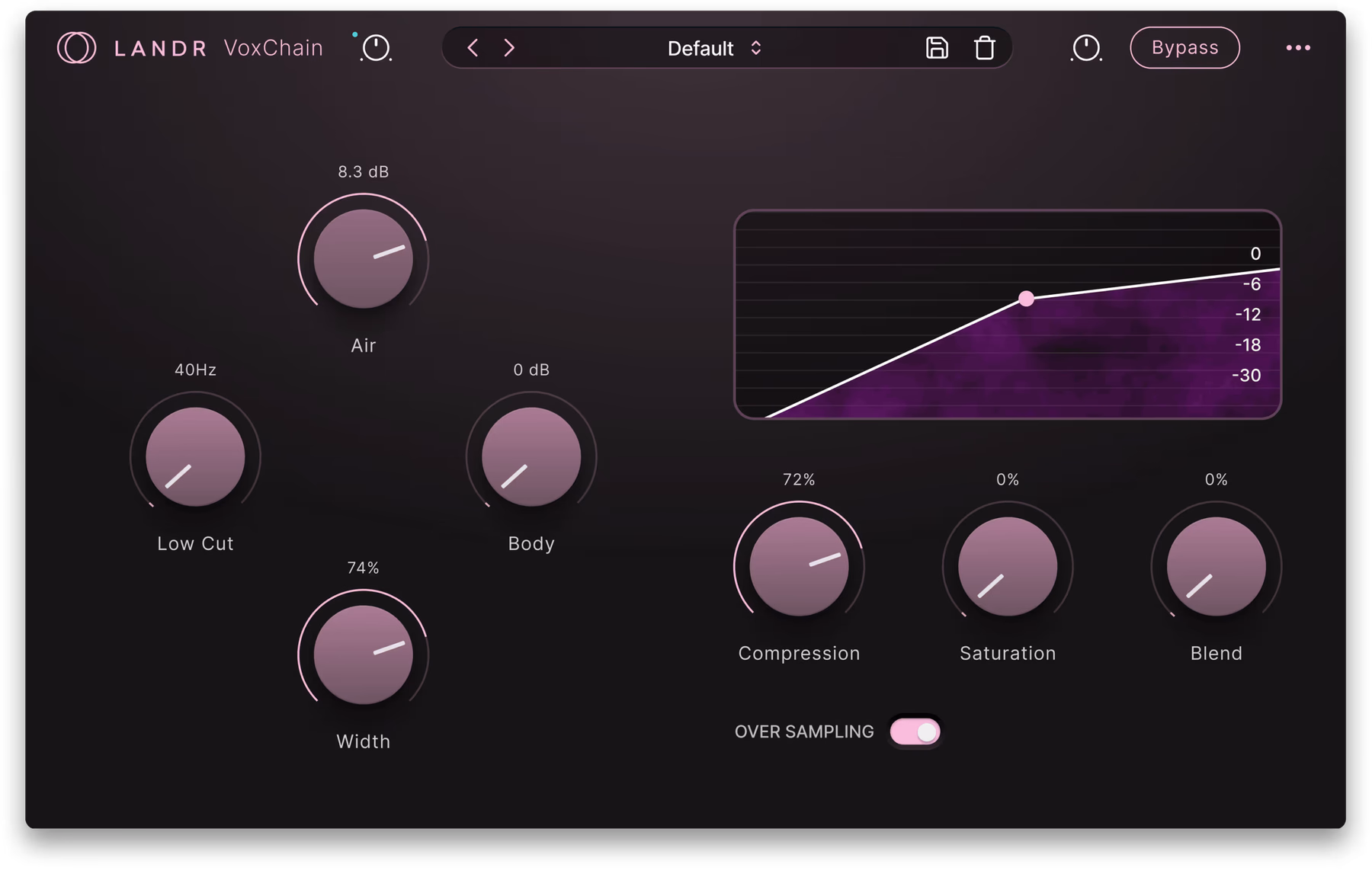The height and width of the screenshot is (877, 1372).
Task: Click the Blend knob
Action: (1217, 566)
